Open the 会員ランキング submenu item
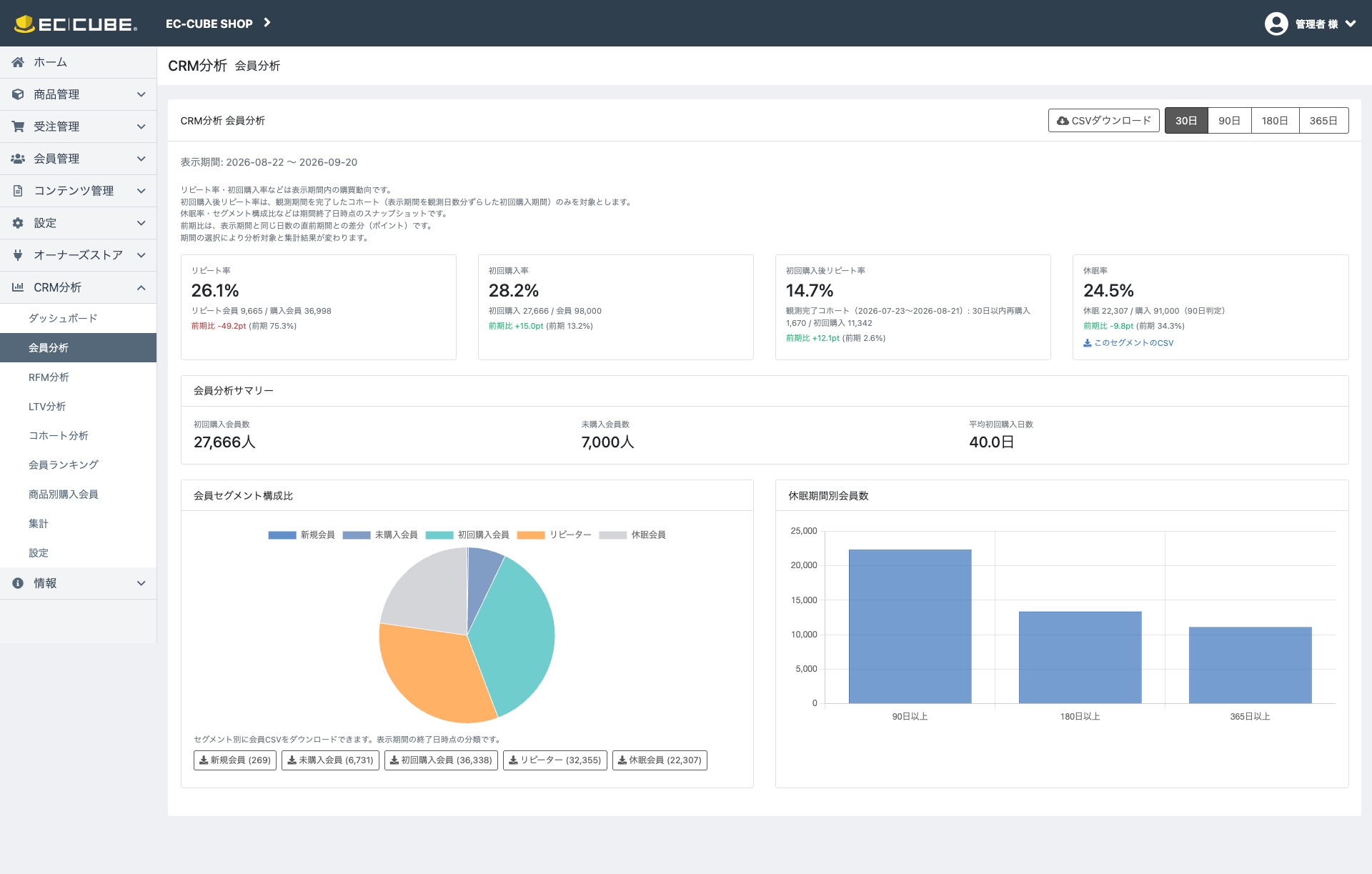 [x=79, y=465]
